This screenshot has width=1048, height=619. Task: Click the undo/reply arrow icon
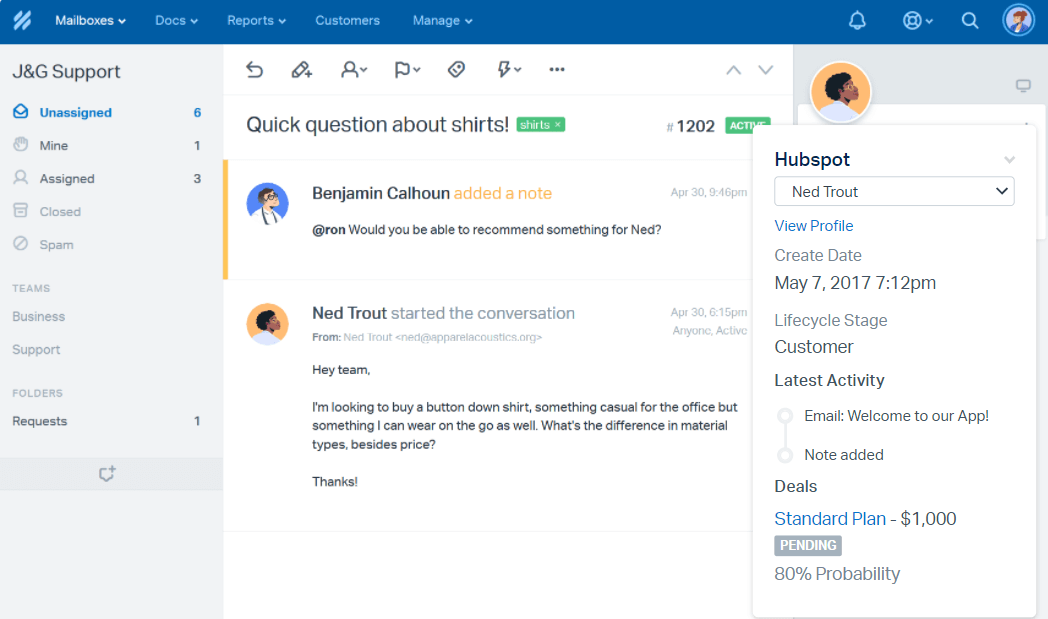[x=255, y=69]
